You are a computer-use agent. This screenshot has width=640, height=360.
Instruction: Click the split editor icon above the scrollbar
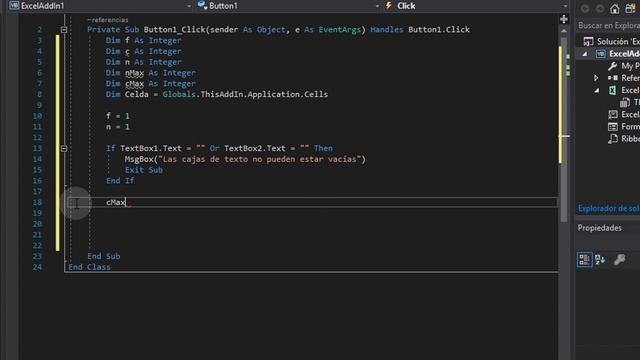point(564,19)
